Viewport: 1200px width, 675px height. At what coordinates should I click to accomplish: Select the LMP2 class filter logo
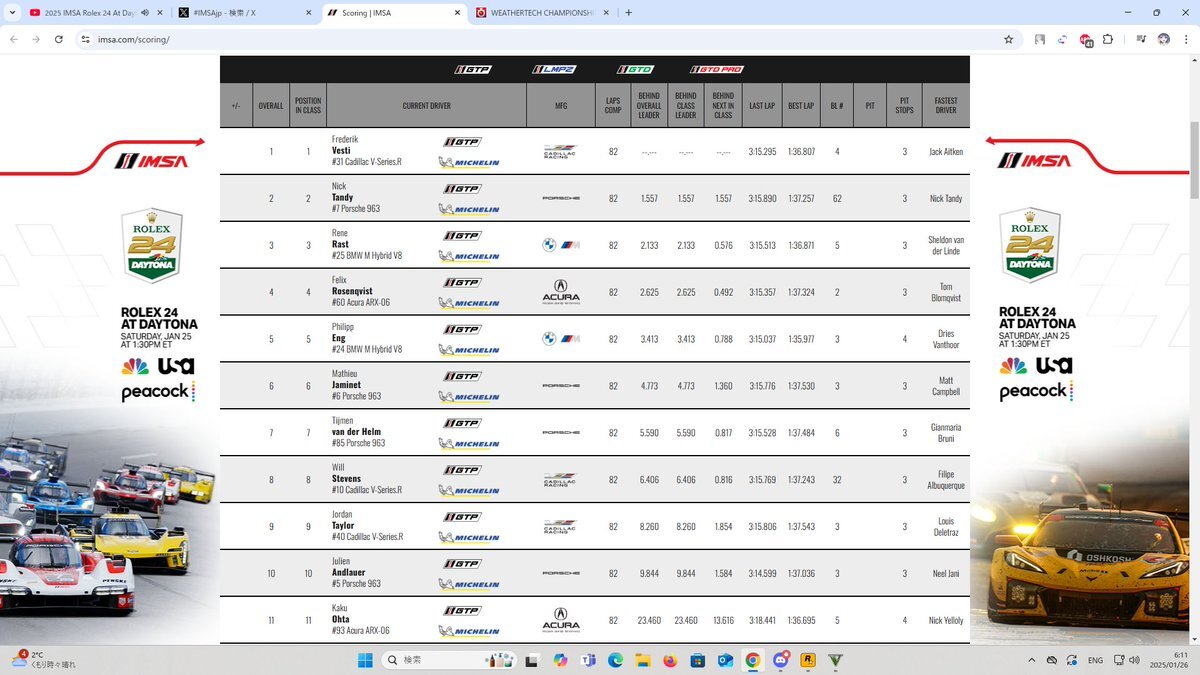pyautogui.click(x=554, y=69)
